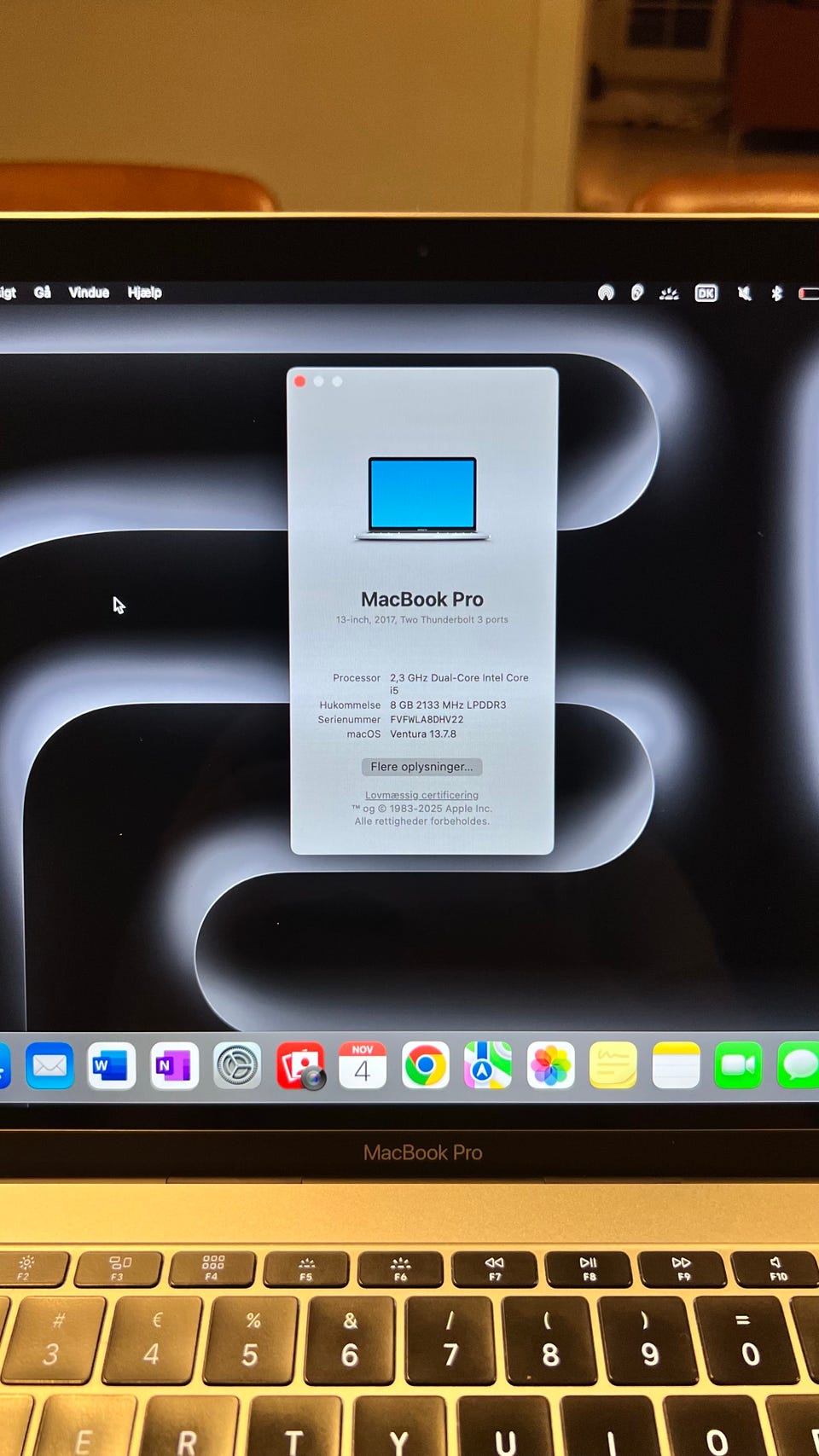Open the low battery status icon
The image size is (819, 1456).
click(x=809, y=293)
